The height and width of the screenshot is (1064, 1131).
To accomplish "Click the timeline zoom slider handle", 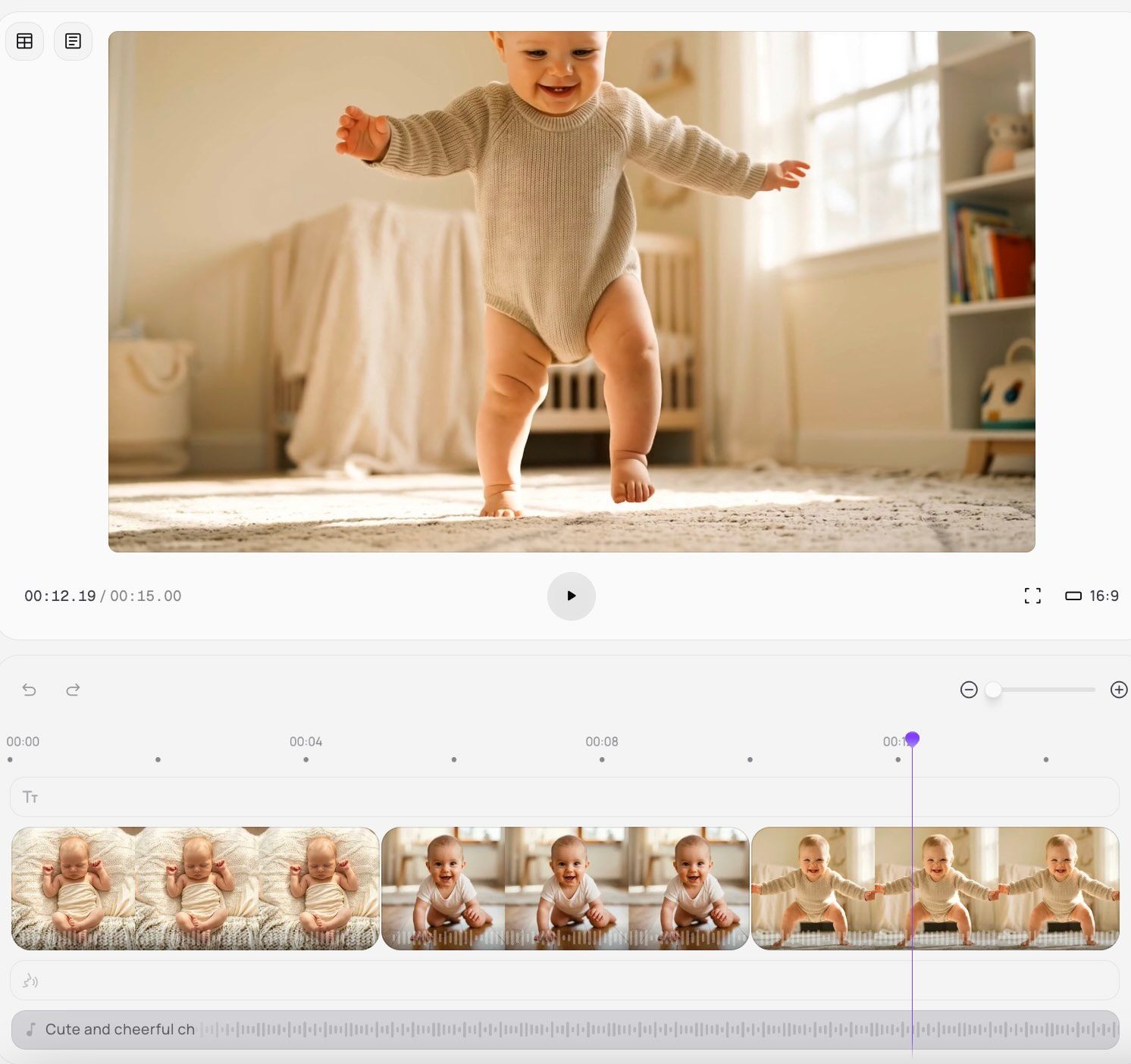I will (993, 690).
